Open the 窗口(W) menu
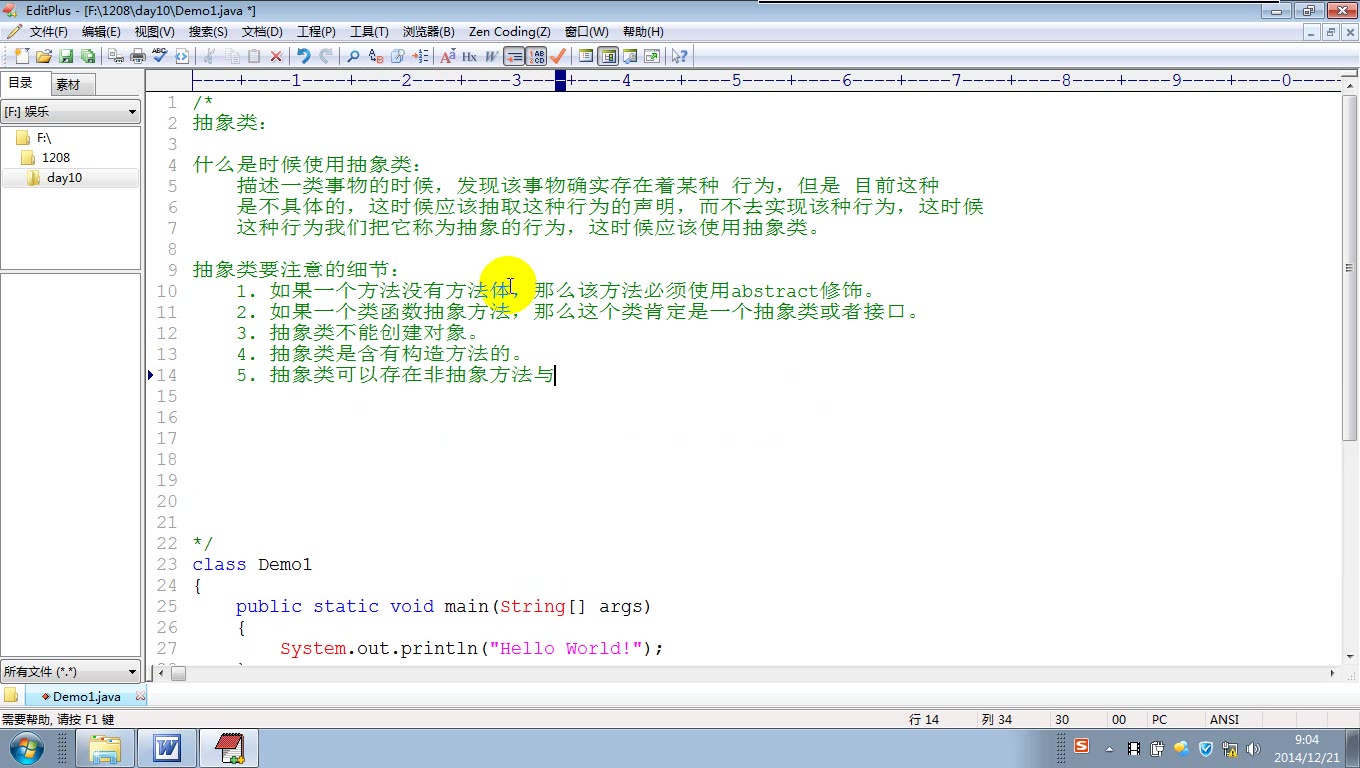This screenshot has width=1360, height=768. click(586, 32)
